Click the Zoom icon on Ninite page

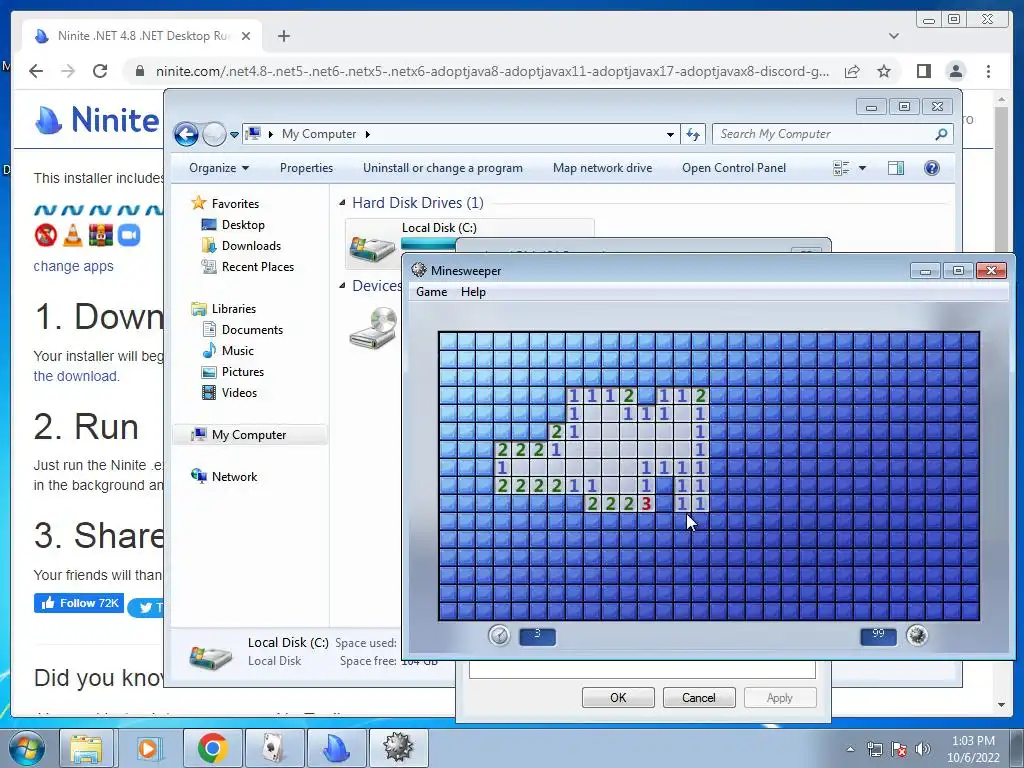[x=129, y=235]
